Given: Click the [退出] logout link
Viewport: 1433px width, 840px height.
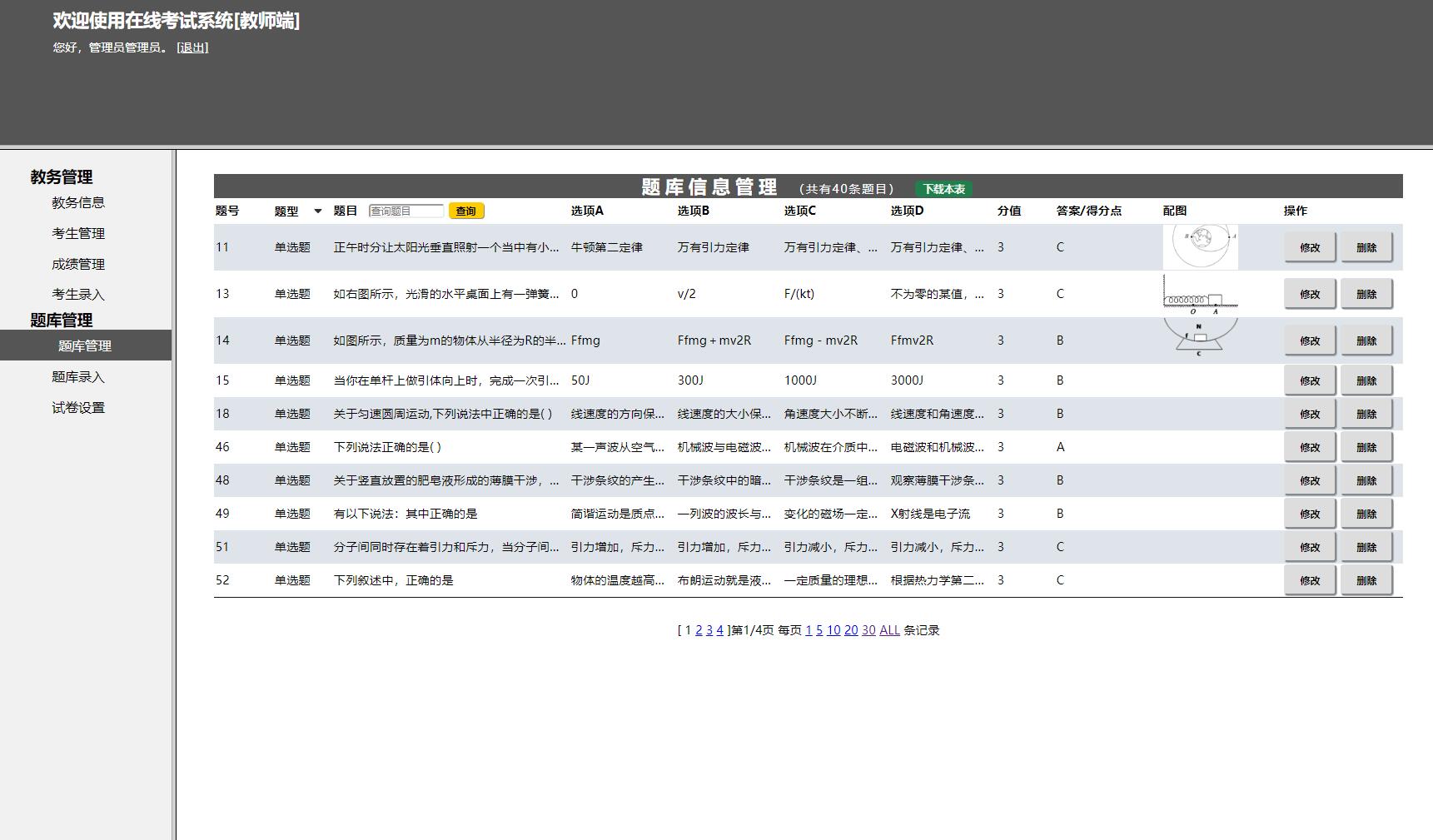Looking at the screenshot, I should coord(191,47).
